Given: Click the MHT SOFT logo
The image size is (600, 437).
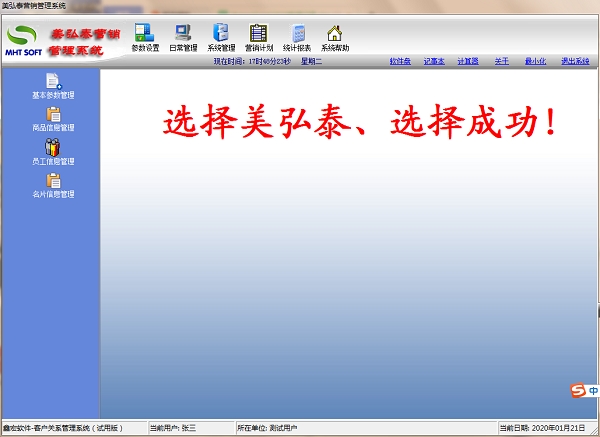Looking at the screenshot, I should click(23, 41).
